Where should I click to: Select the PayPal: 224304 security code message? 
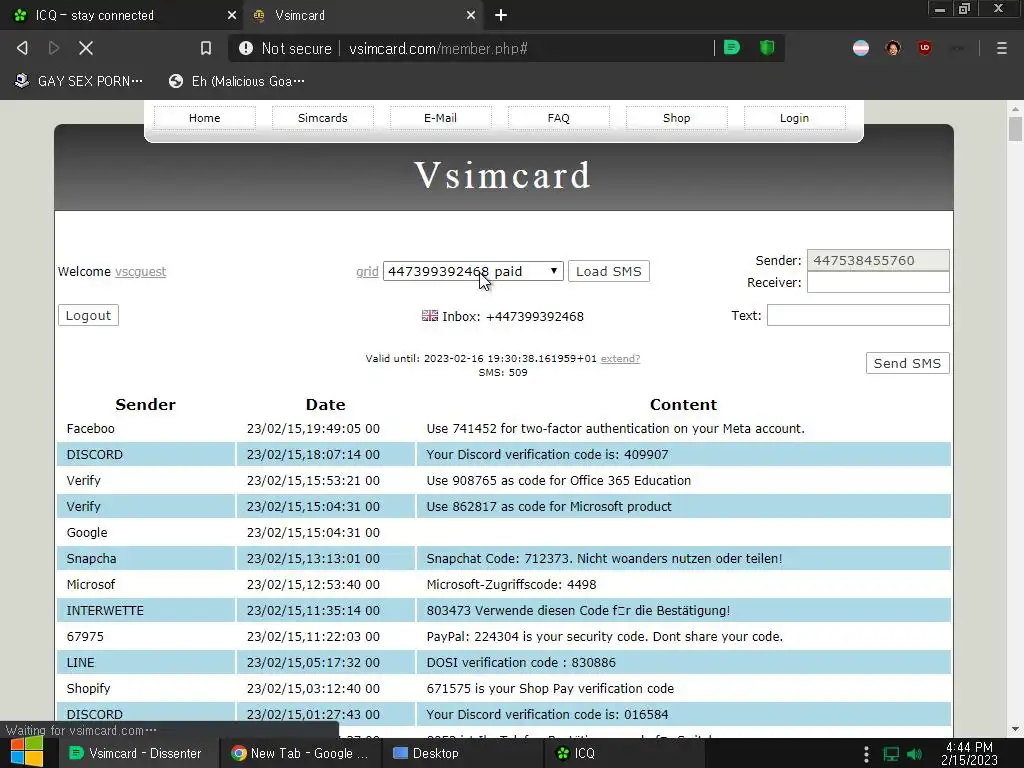point(605,637)
